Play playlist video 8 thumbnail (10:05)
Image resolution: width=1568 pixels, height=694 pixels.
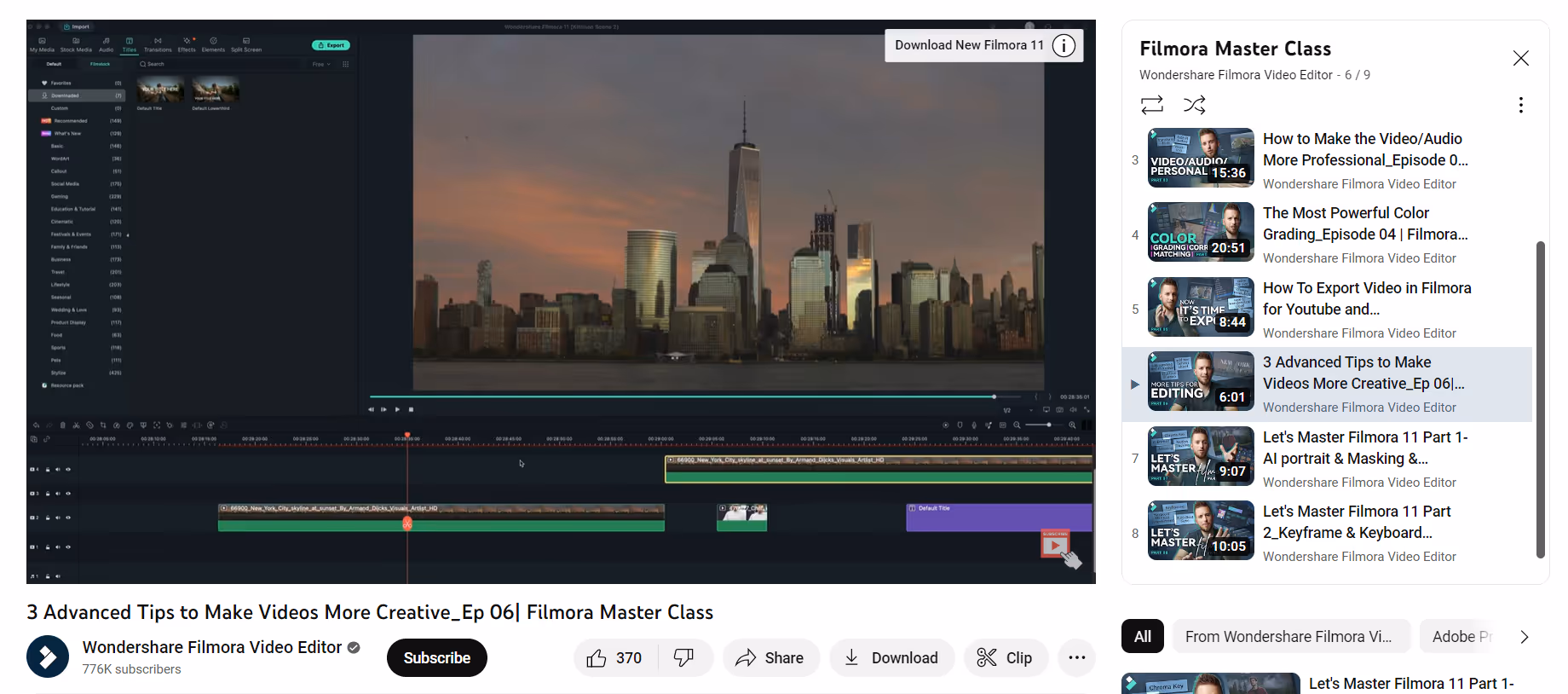tap(1201, 530)
